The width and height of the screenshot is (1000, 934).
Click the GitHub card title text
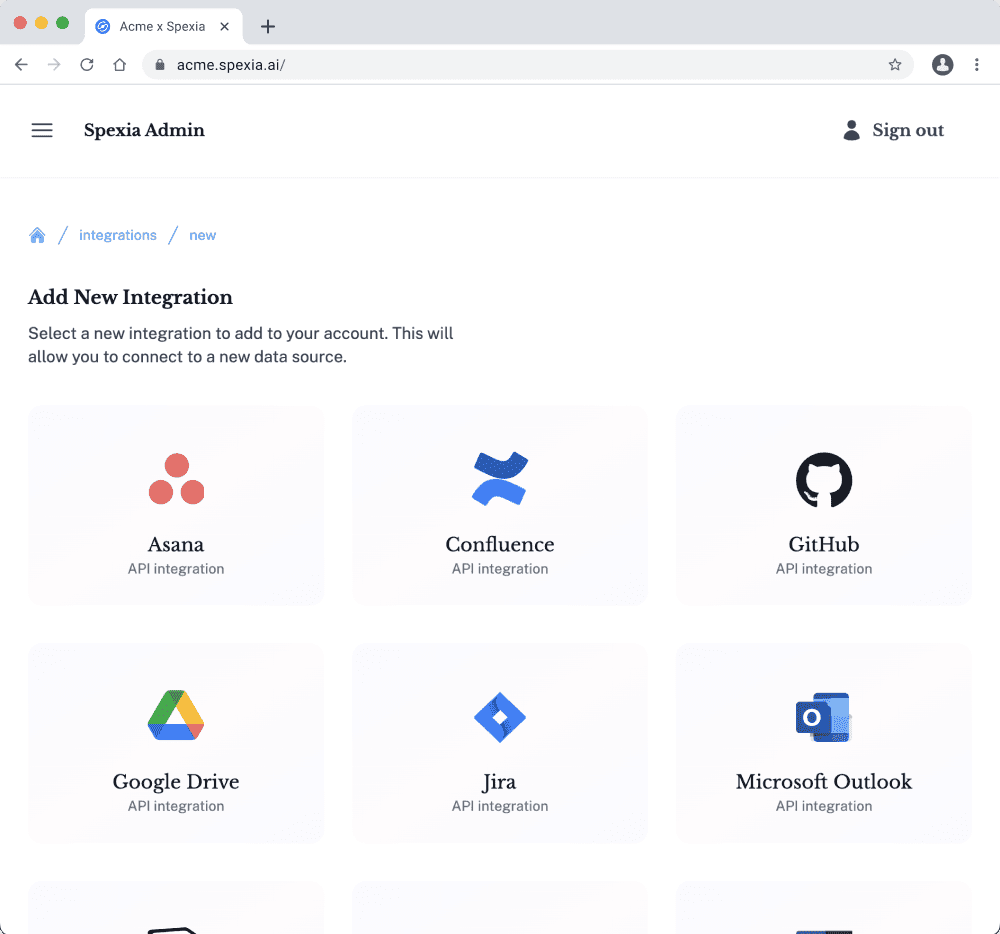pos(824,544)
